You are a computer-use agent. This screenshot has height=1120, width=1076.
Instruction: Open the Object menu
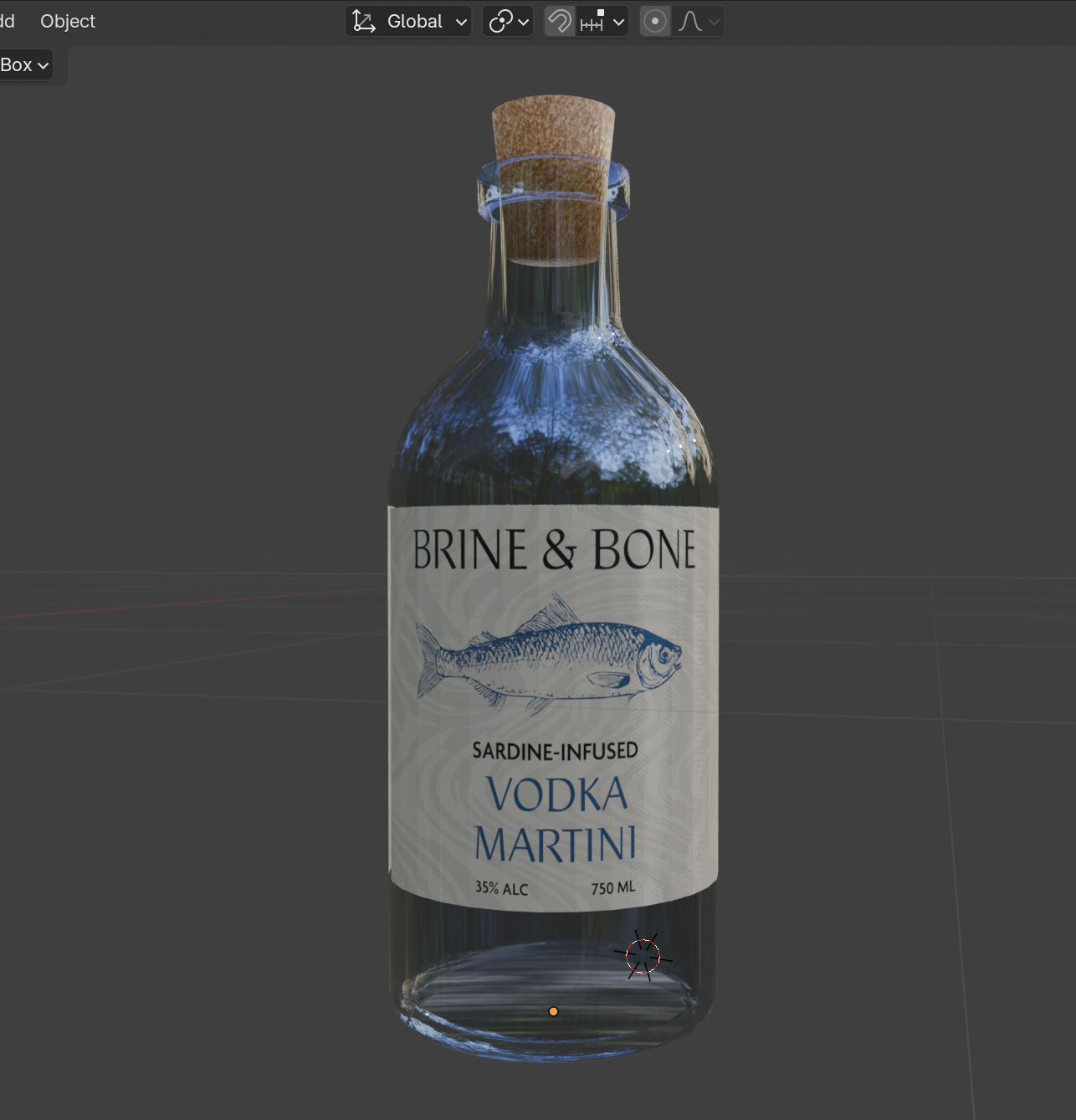68,21
